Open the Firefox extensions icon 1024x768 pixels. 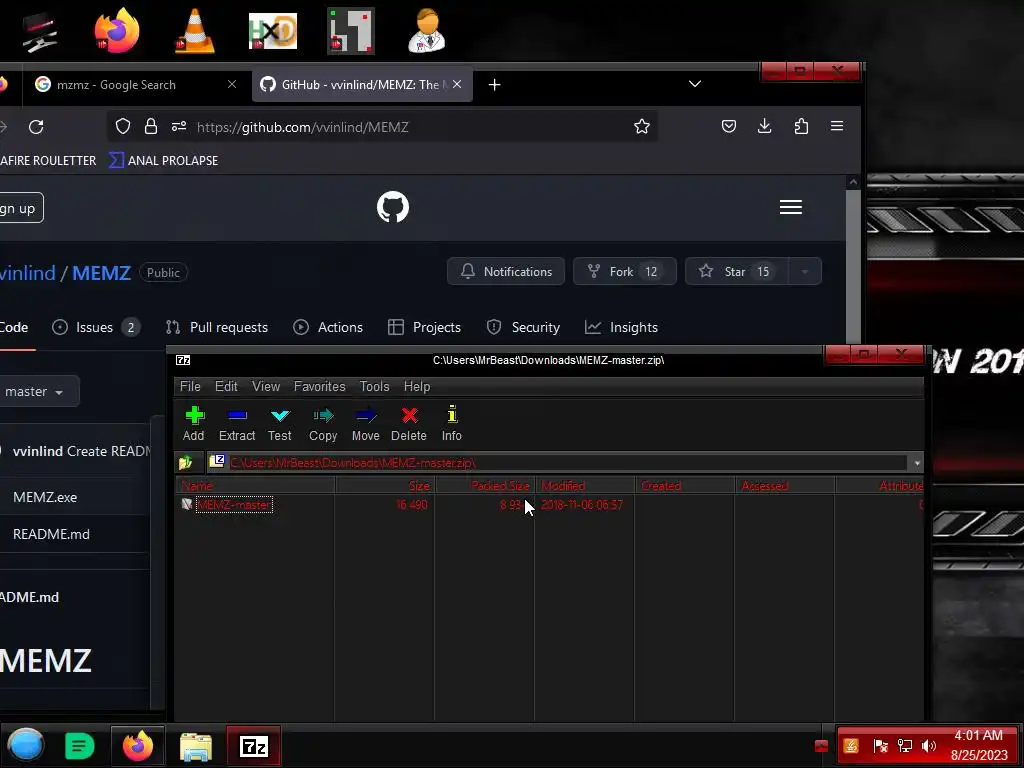(x=801, y=126)
